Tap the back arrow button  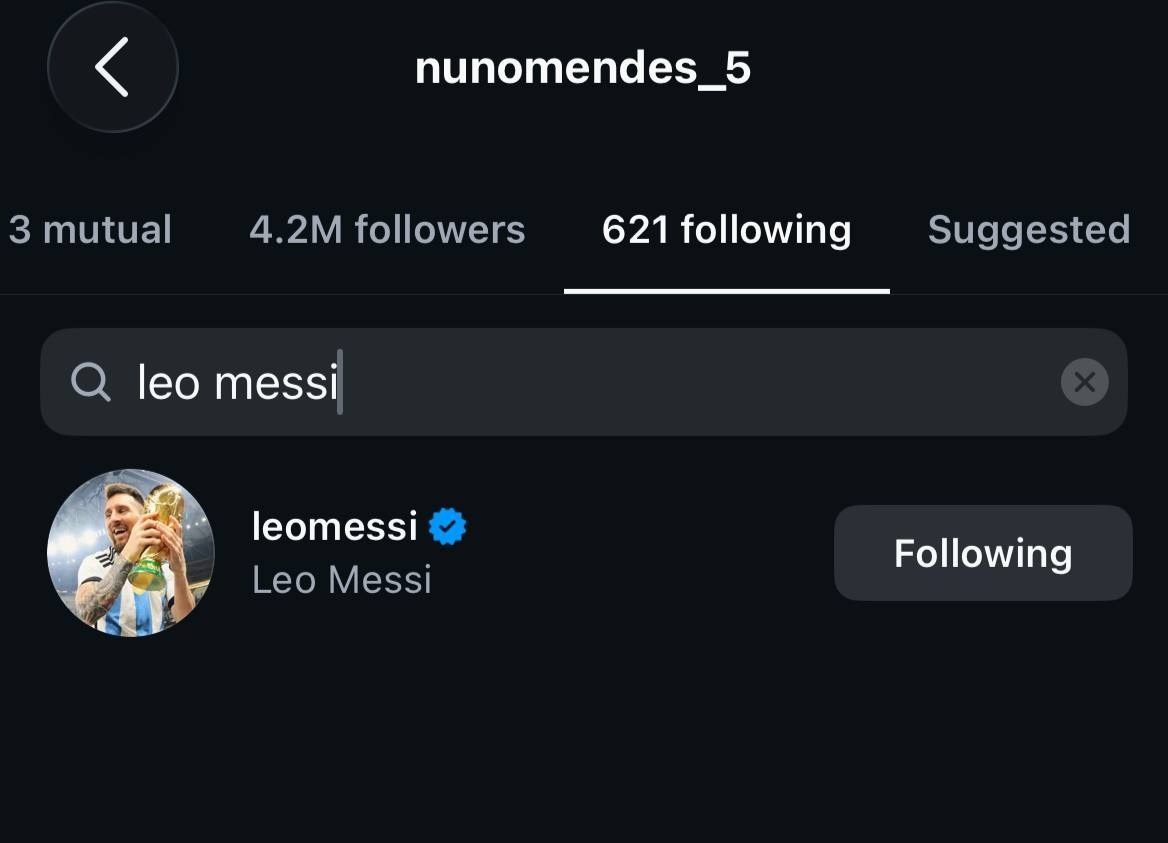(112, 67)
